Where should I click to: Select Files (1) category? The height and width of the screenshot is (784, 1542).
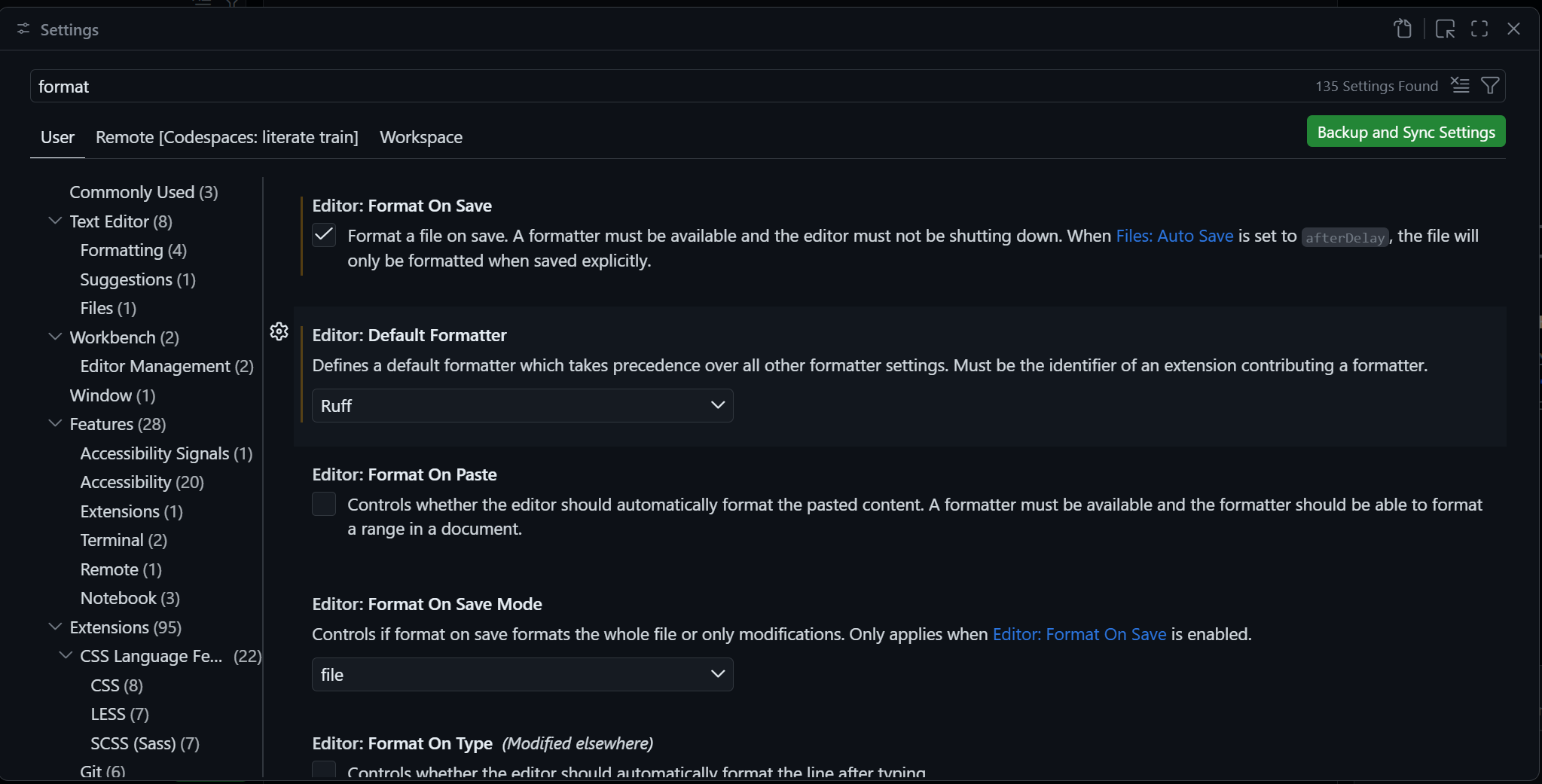coord(108,308)
